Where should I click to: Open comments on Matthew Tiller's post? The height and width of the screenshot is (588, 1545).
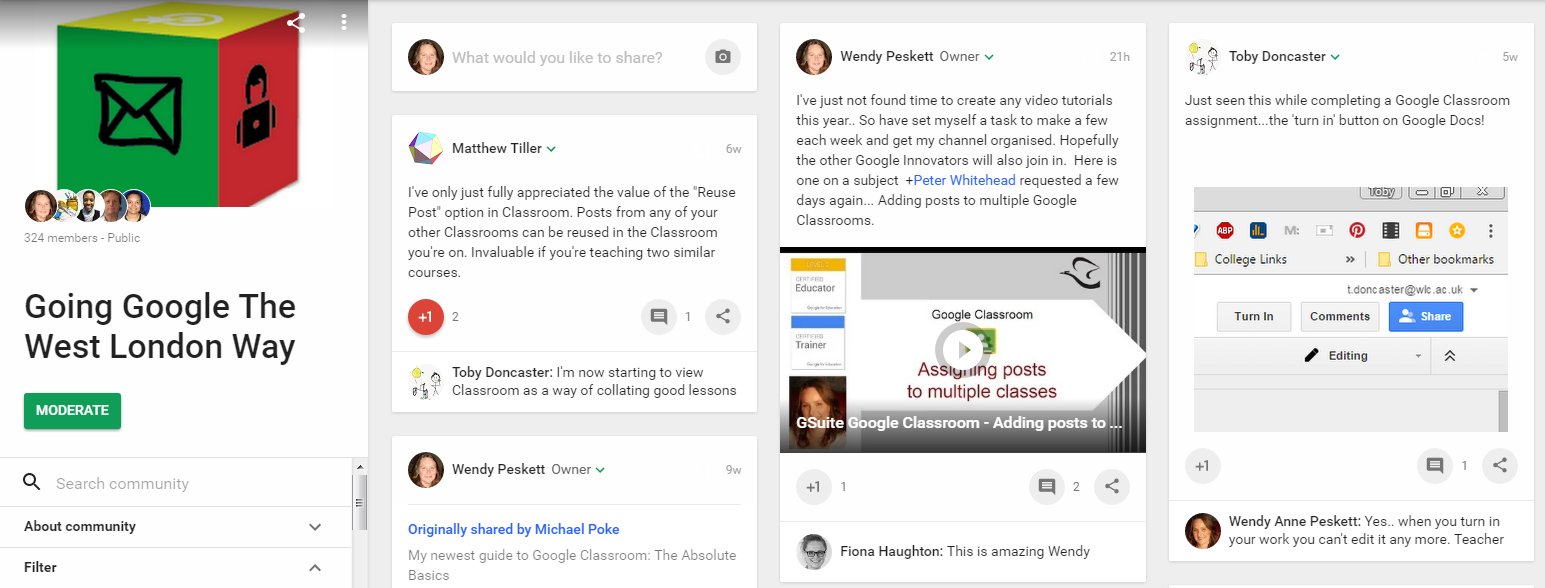(x=659, y=317)
